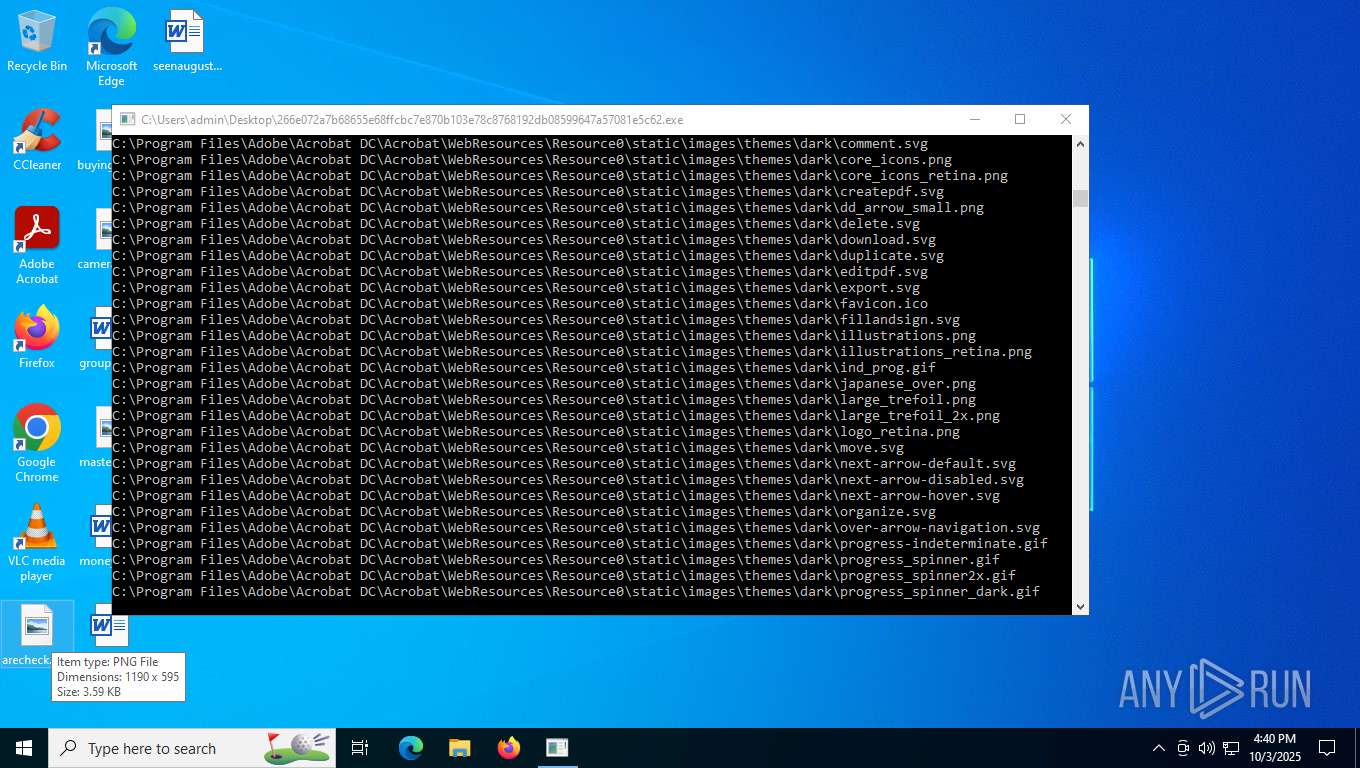Viewport: 1360px width, 768px height.
Task: Select the arecheck PNG file icon
Action: pos(37,634)
